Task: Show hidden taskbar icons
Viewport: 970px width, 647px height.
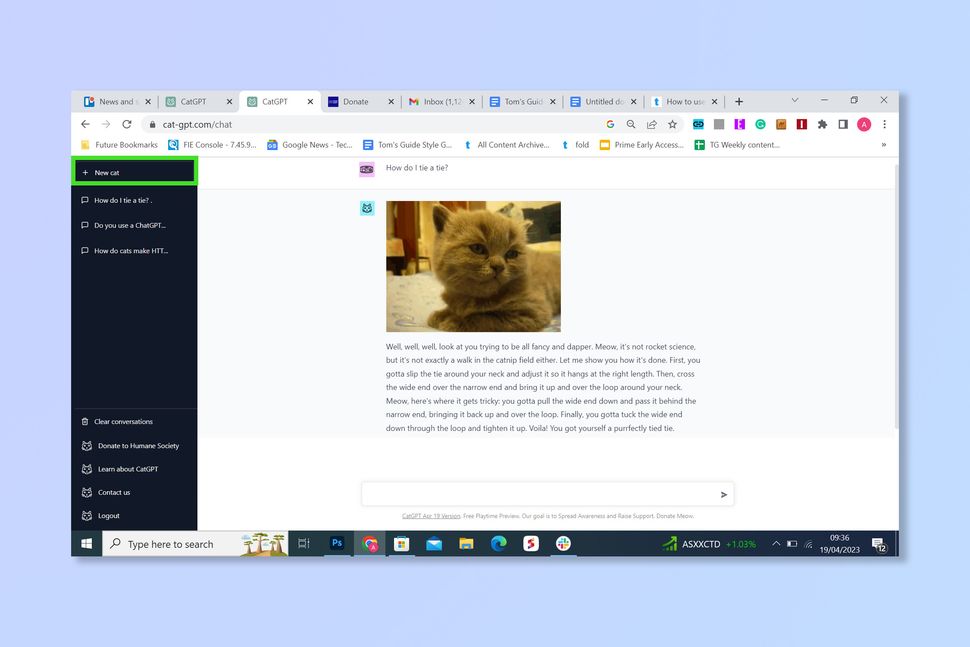Action: pyautogui.click(x=776, y=543)
